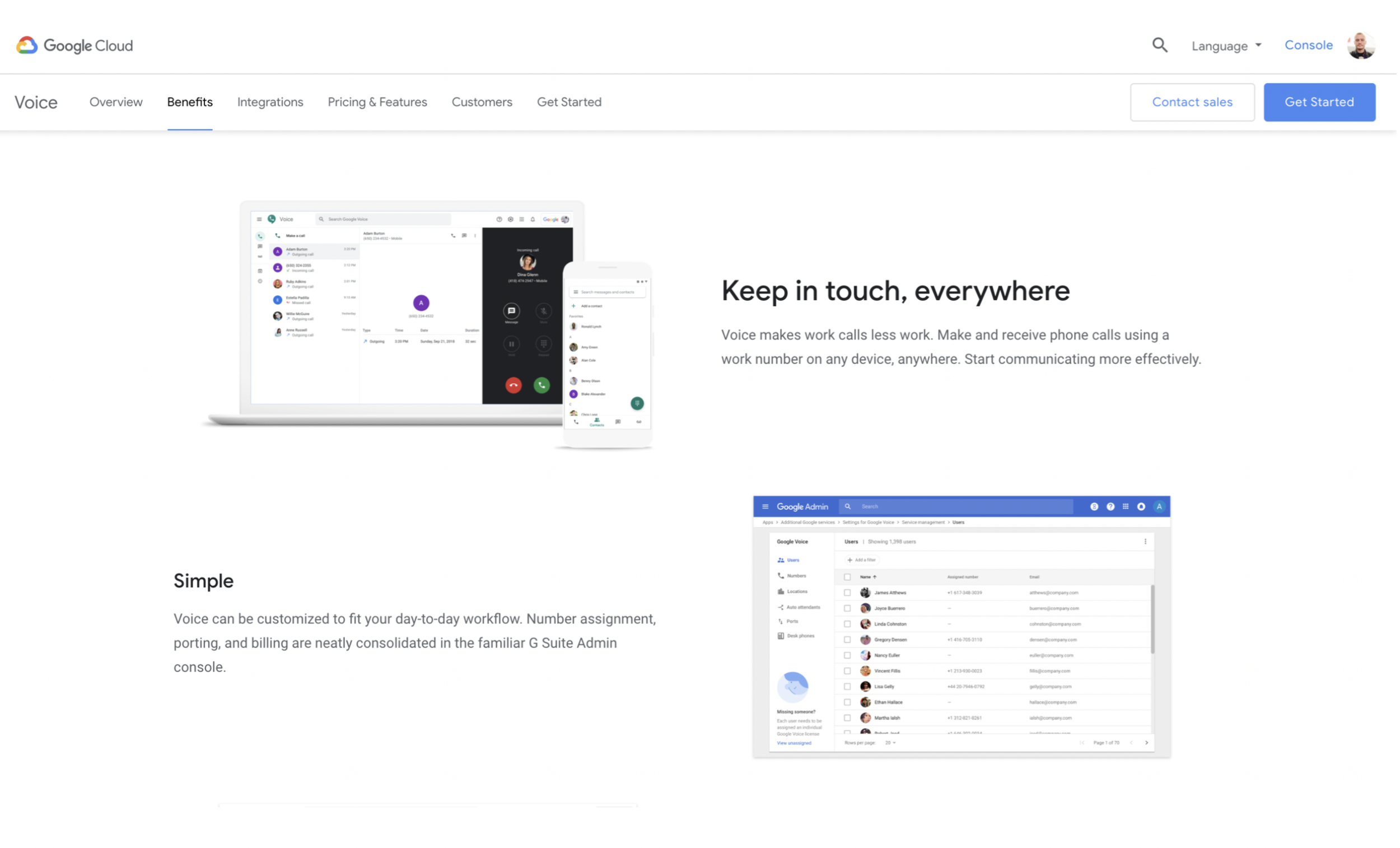Image resolution: width=1400 pixels, height=848 pixels.
Task: Click the Message icon on incoming call screen
Action: click(512, 311)
